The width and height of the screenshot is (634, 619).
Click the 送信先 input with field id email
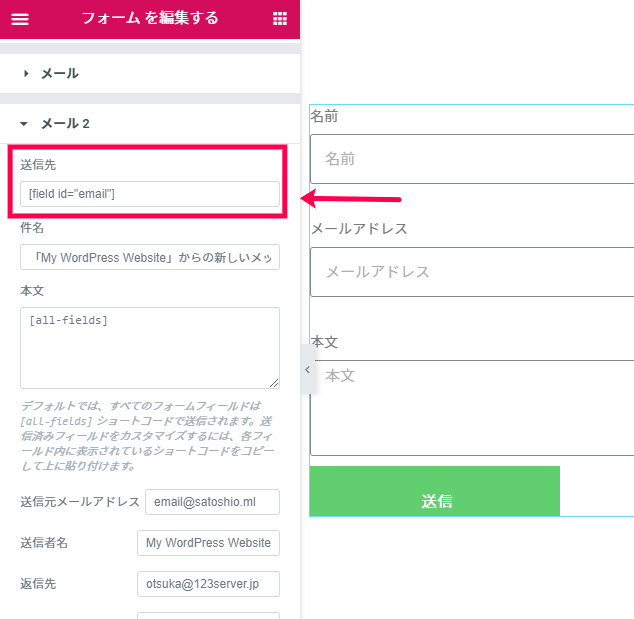[150, 194]
